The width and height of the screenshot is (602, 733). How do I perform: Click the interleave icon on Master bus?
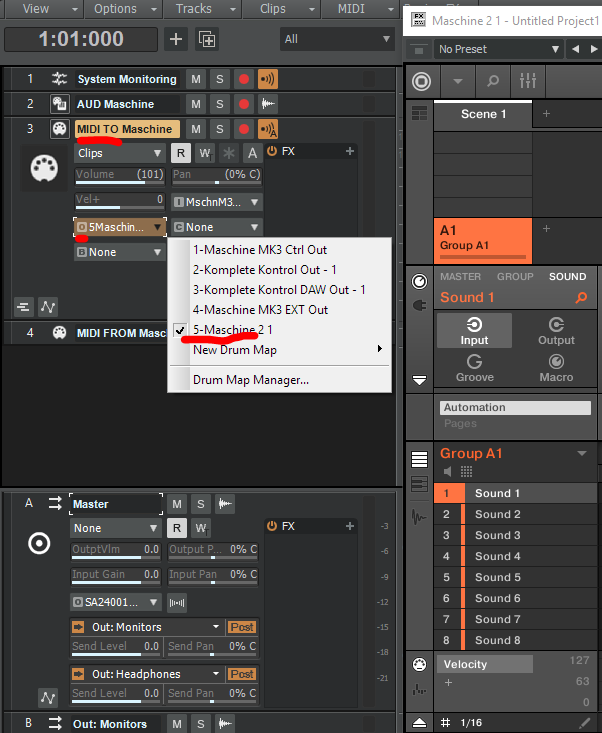tap(177, 603)
